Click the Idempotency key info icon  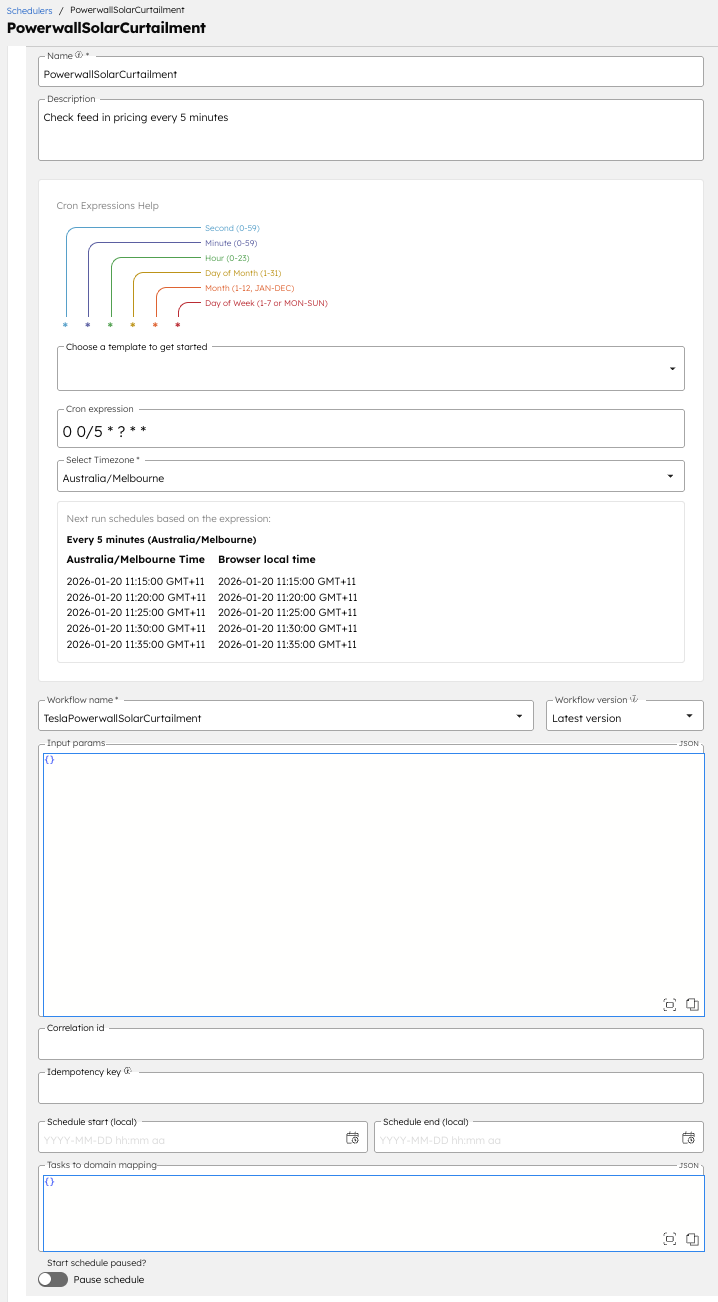(x=127, y=1071)
